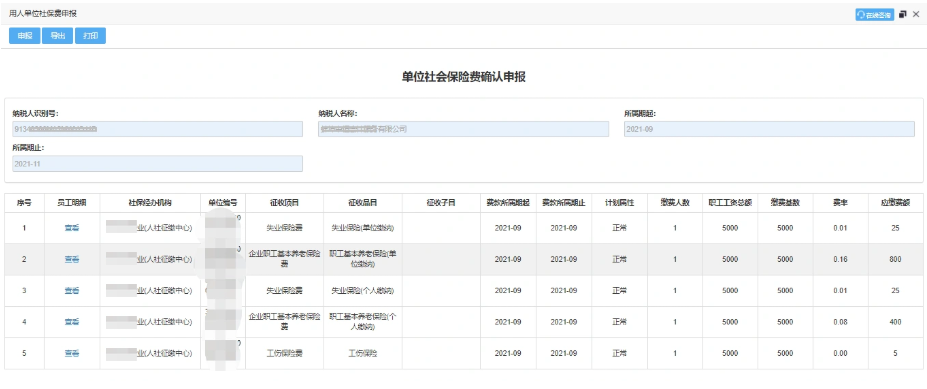927x389 pixels.
Task: Click the 人社征缴中心 agency cell in row 3
Action: pos(150,290)
